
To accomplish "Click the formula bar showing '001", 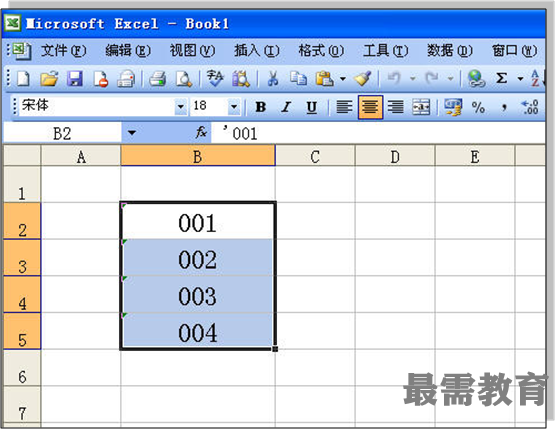I will [378, 133].
